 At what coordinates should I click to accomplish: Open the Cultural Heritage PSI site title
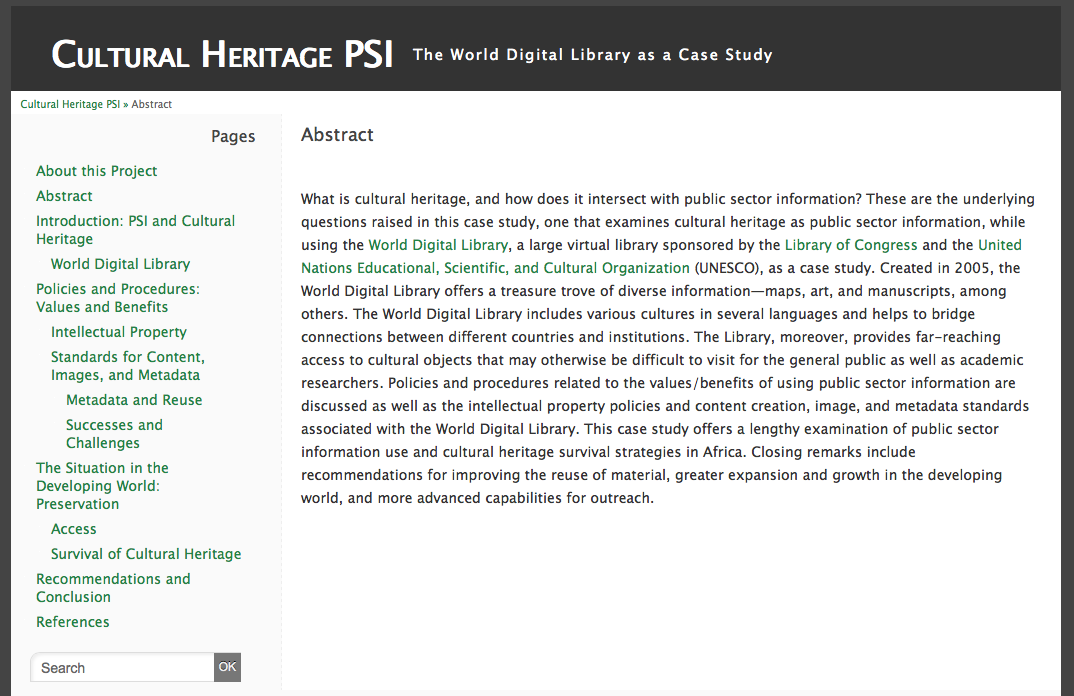pyautogui.click(x=223, y=54)
